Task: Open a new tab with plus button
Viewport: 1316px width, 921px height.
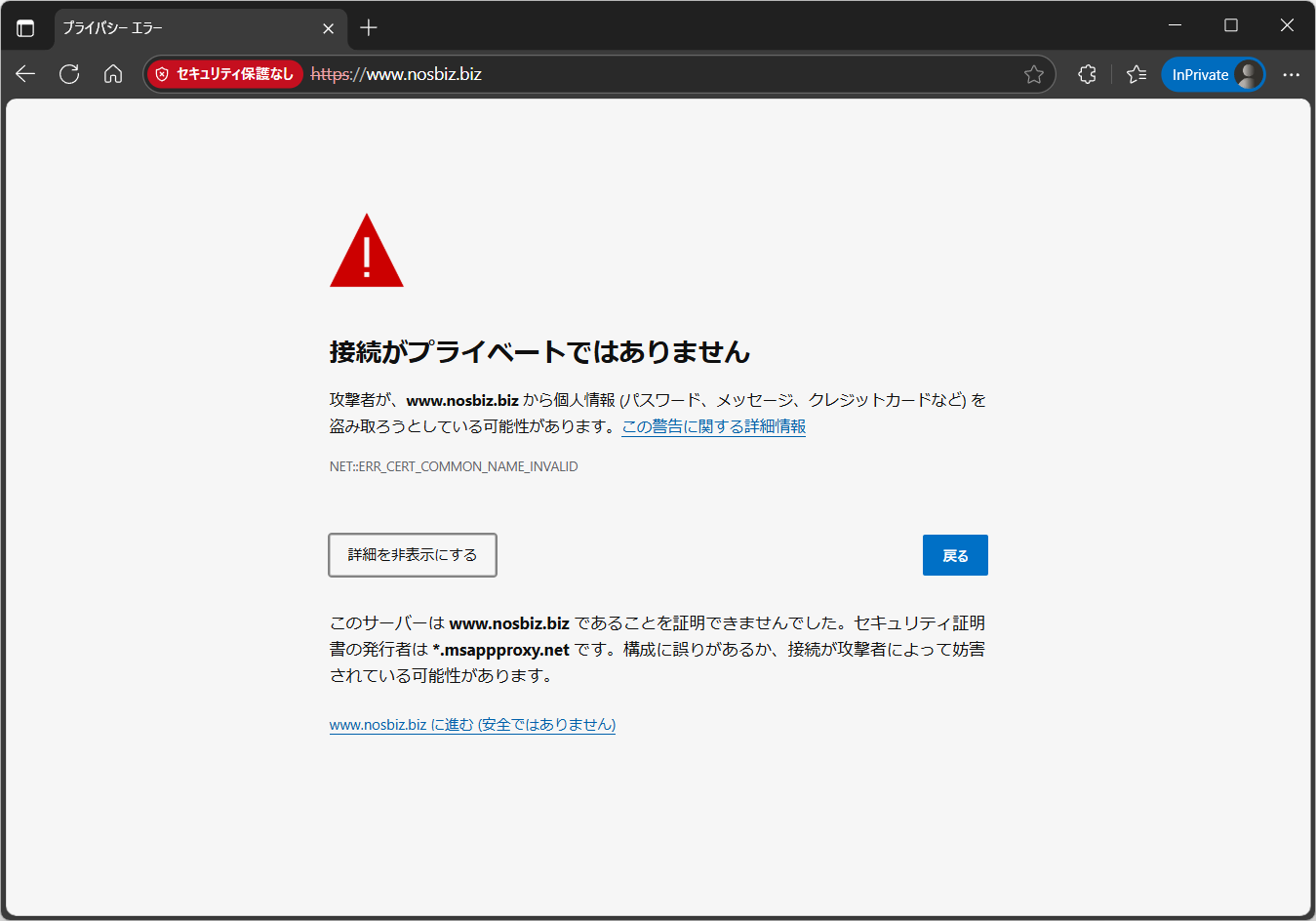Action: (x=369, y=28)
